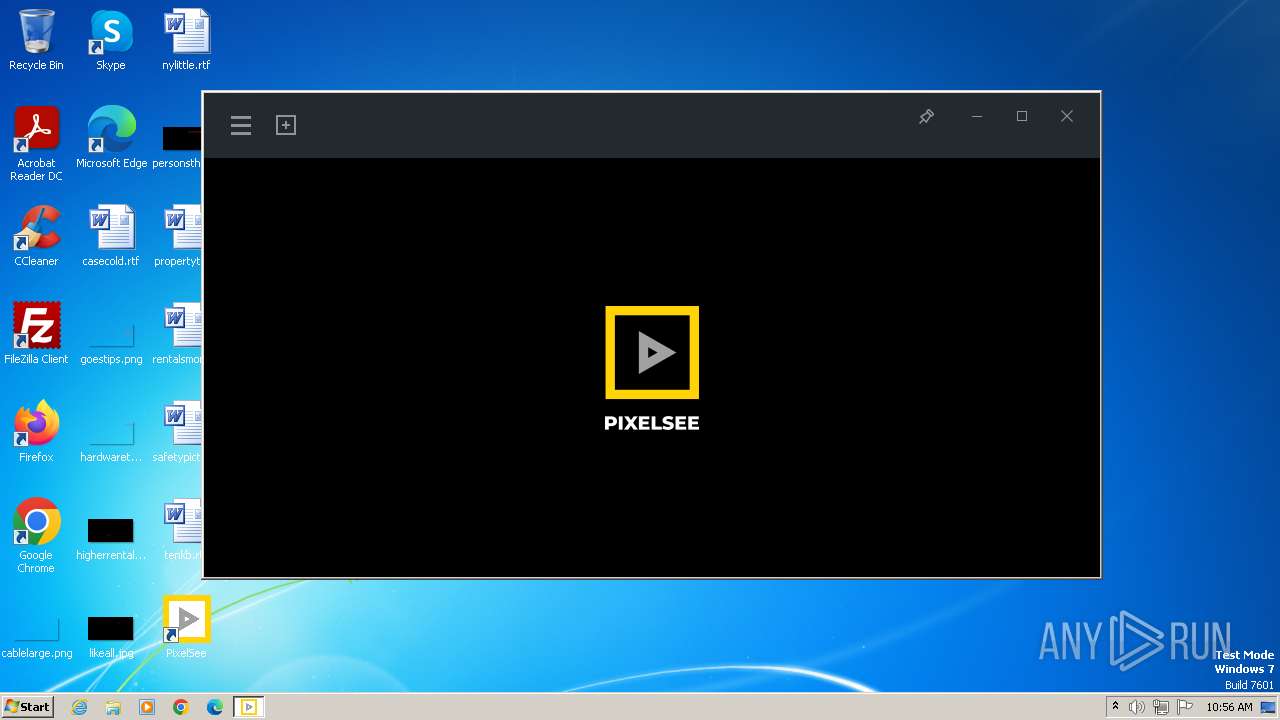Image resolution: width=1280 pixels, height=720 pixels.
Task: Open the volume tray icon
Action: tap(1137, 707)
